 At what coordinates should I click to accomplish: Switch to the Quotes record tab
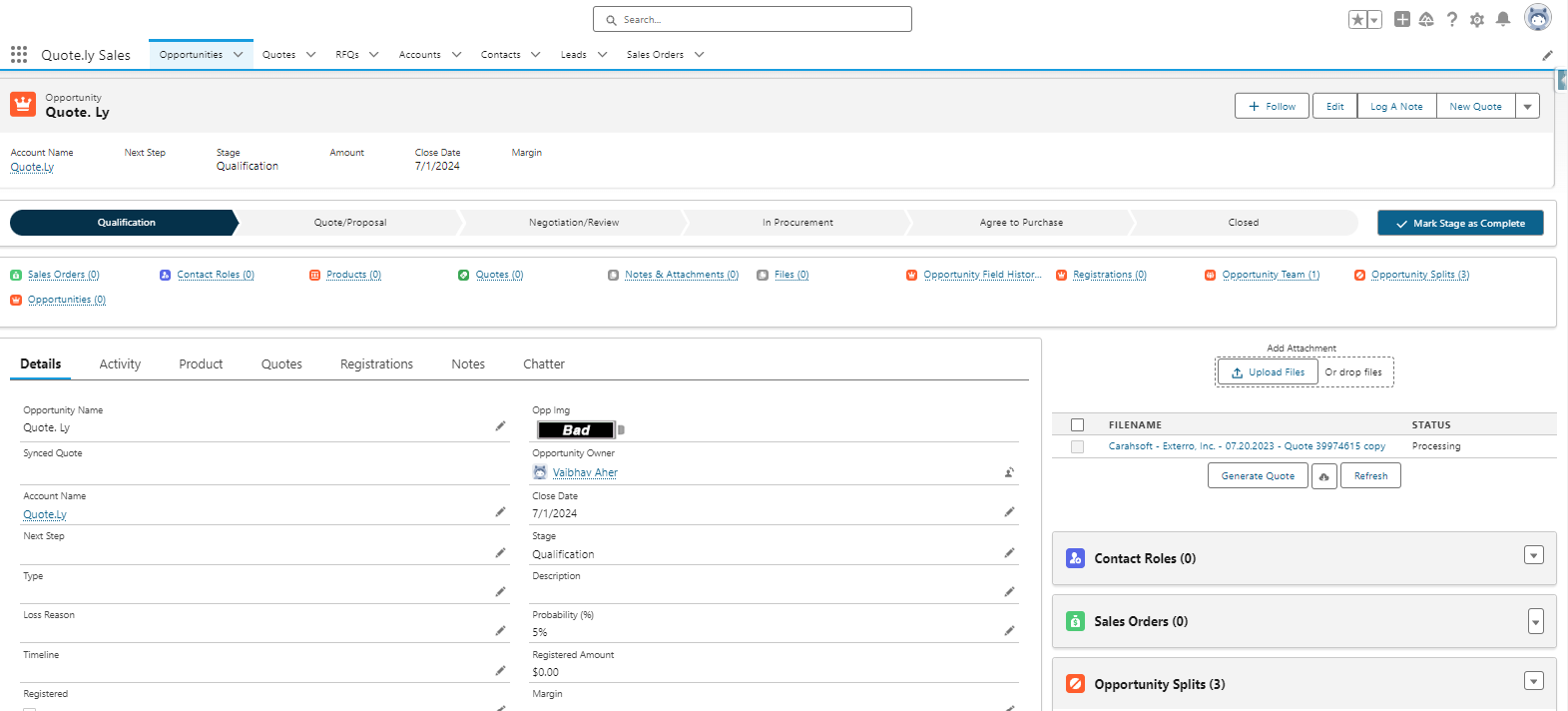click(x=281, y=364)
